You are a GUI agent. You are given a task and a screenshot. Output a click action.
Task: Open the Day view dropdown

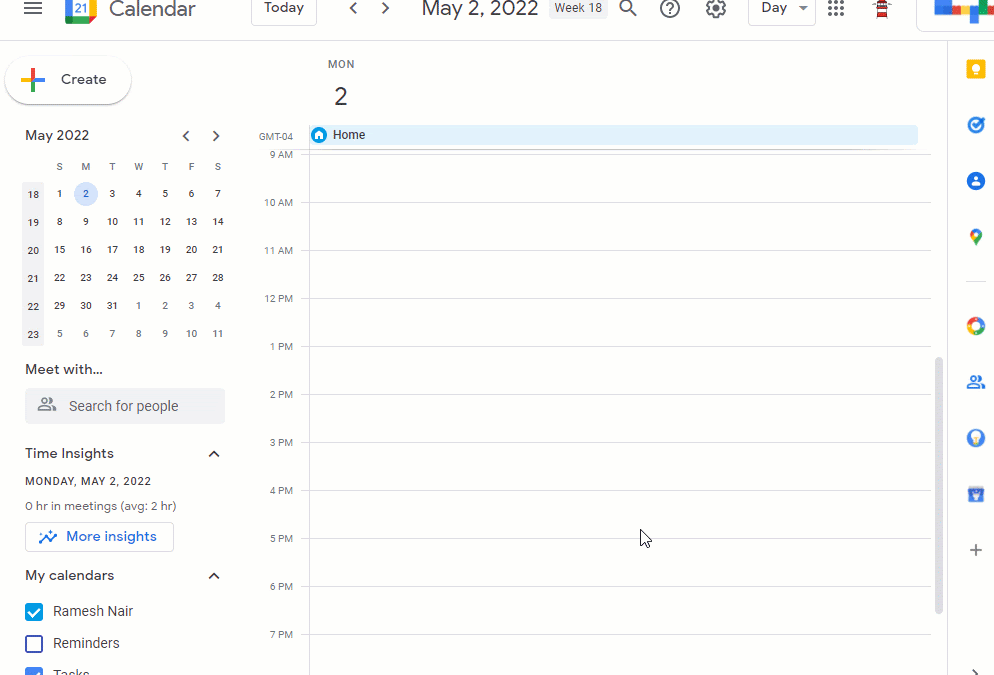point(782,9)
